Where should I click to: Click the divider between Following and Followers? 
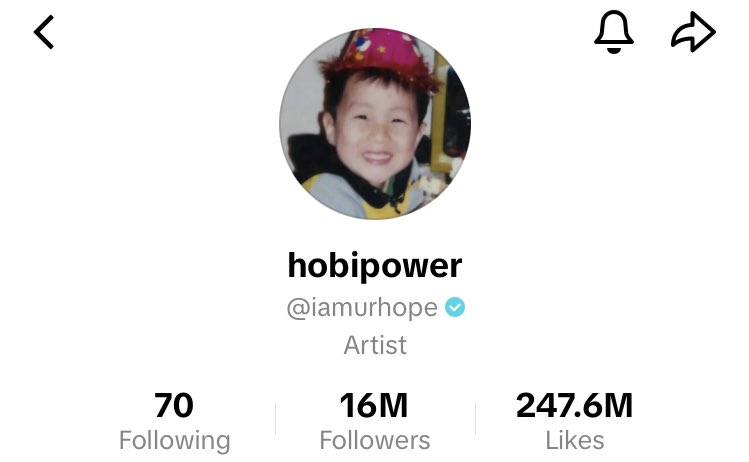click(276, 419)
